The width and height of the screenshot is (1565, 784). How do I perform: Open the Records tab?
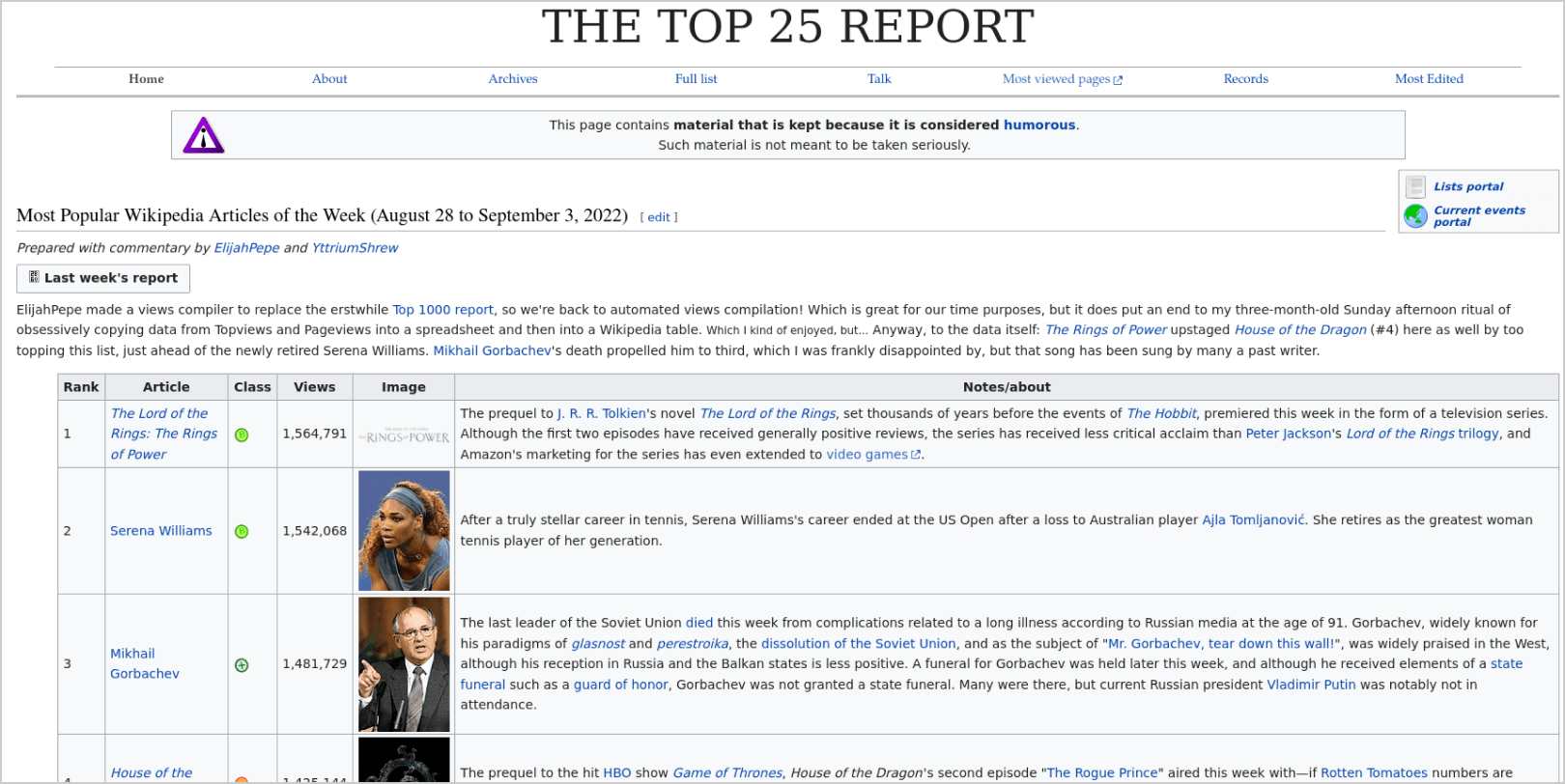click(x=1246, y=79)
